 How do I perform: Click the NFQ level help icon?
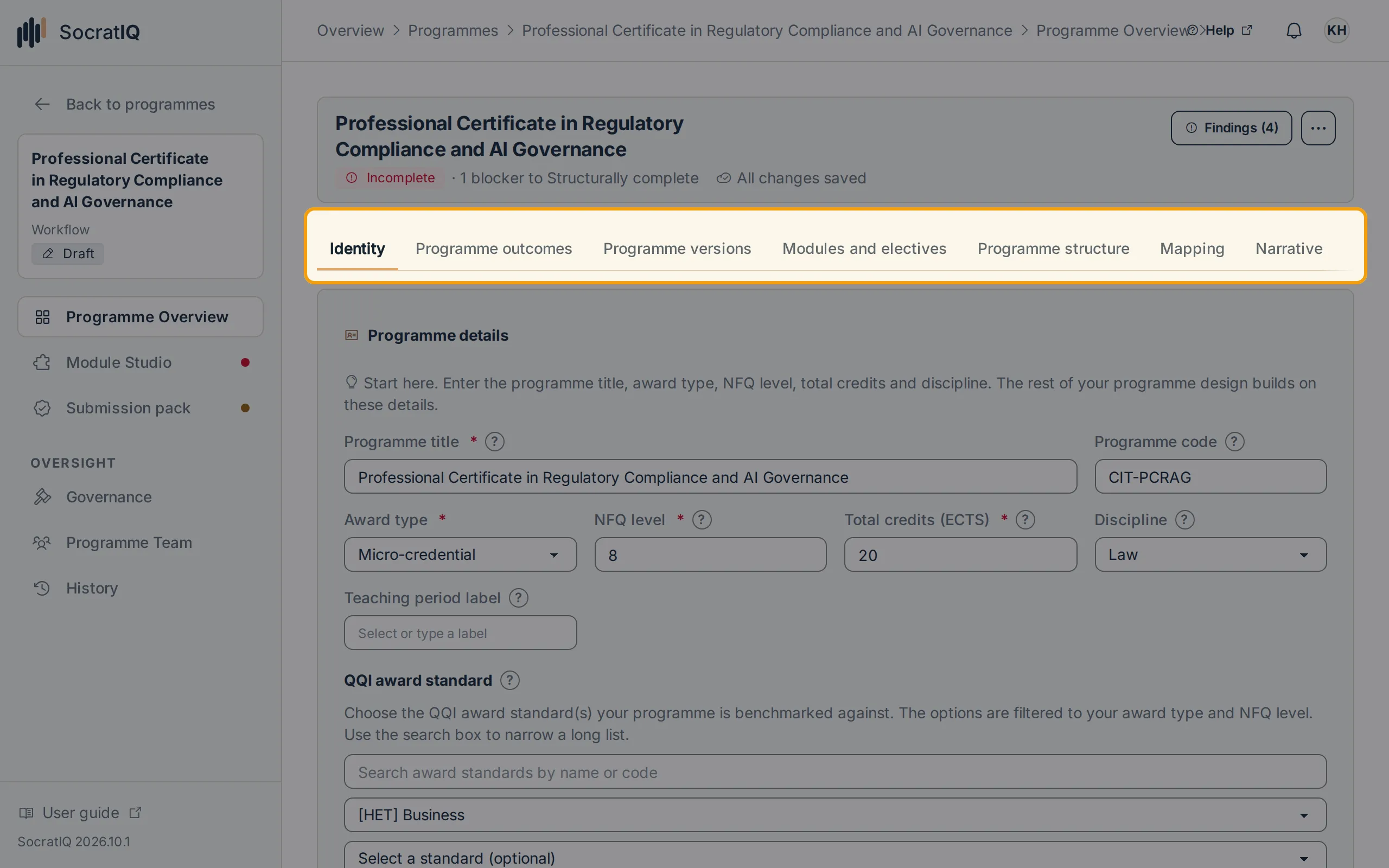pos(702,520)
